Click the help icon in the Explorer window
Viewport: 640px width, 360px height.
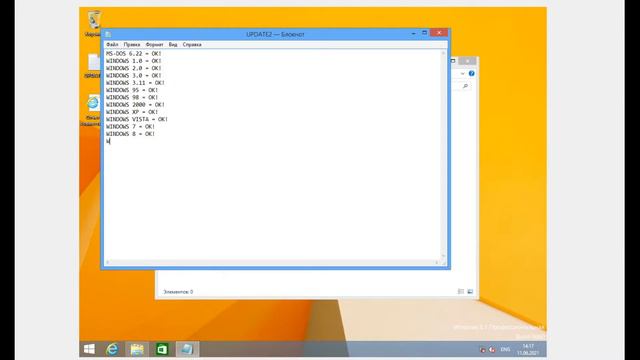click(471, 73)
